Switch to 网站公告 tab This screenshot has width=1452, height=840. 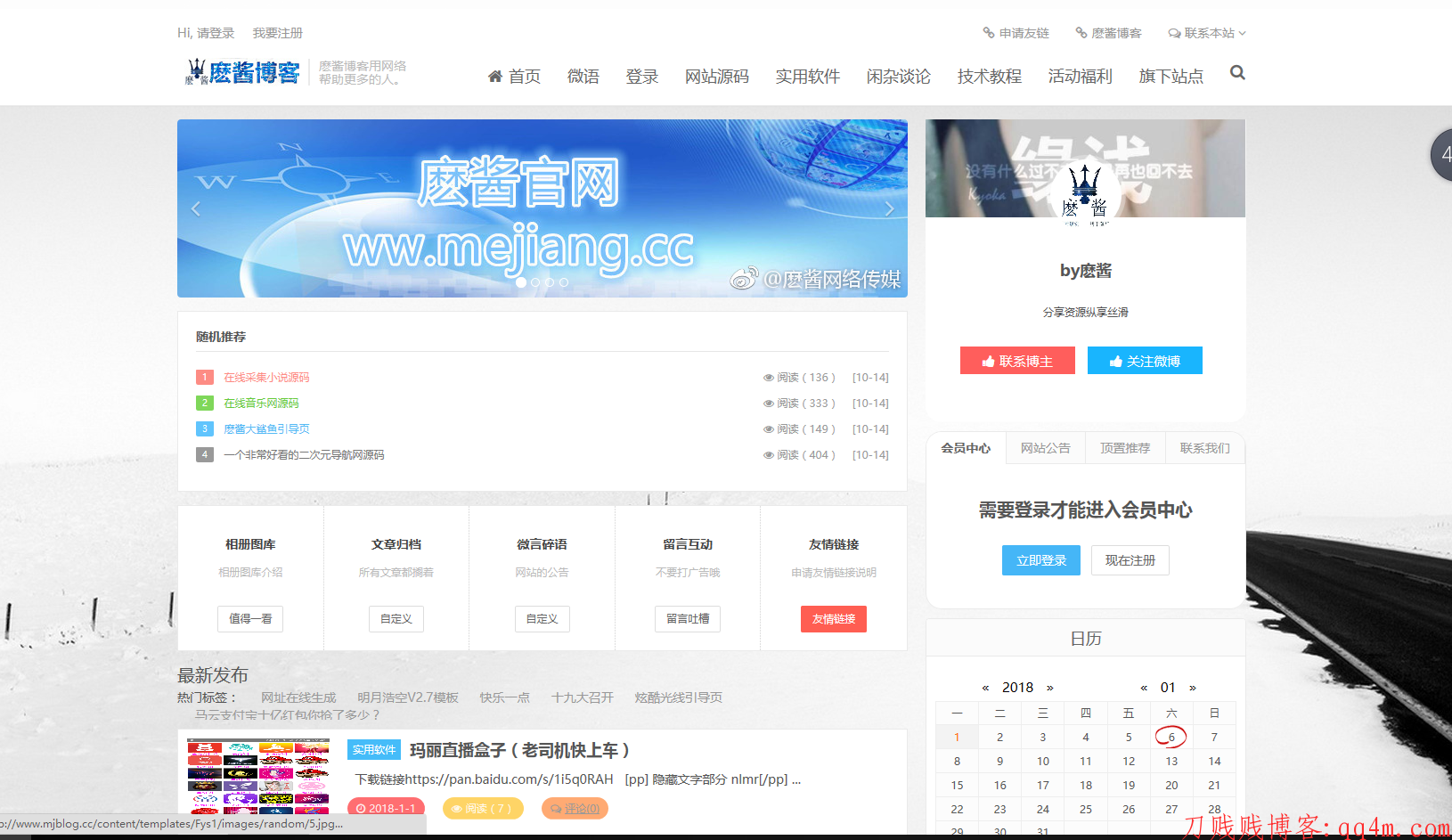[x=1046, y=448]
